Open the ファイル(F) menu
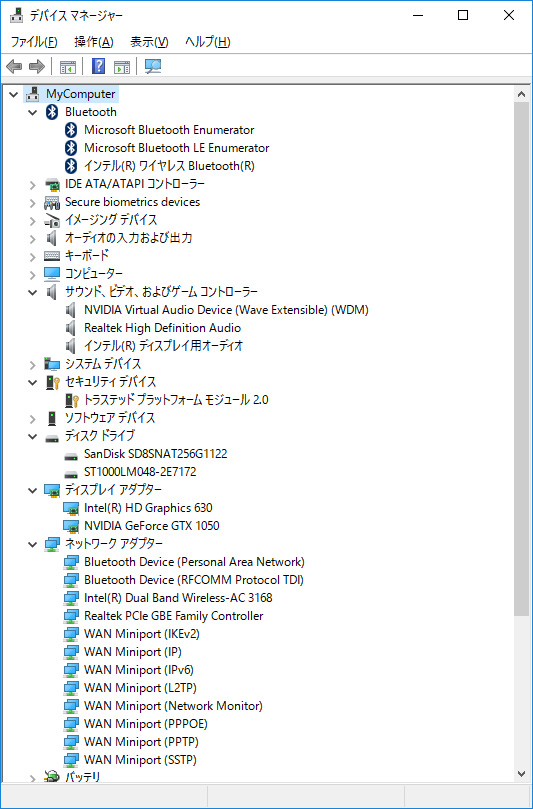 click(x=34, y=42)
